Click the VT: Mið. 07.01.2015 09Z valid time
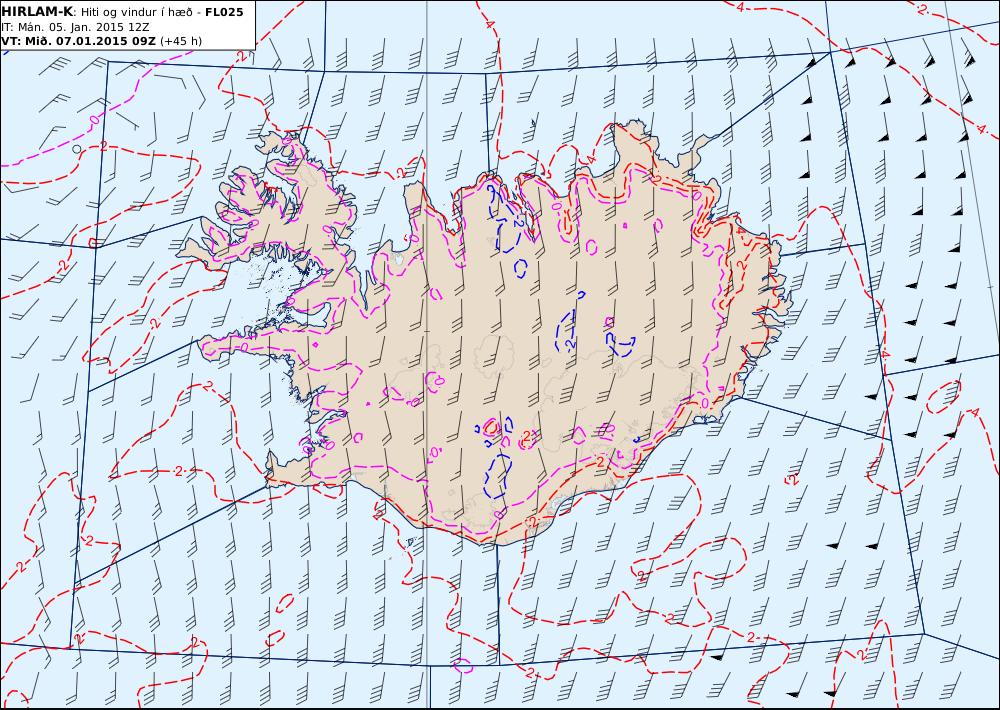 click(78, 41)
